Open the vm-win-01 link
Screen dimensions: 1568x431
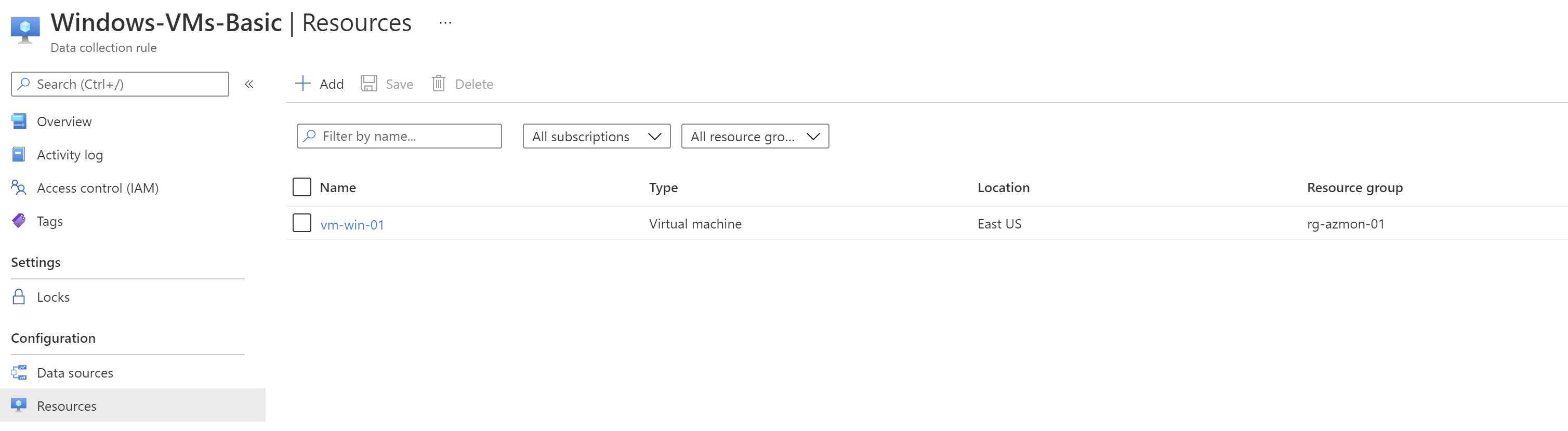pos(352,225)
